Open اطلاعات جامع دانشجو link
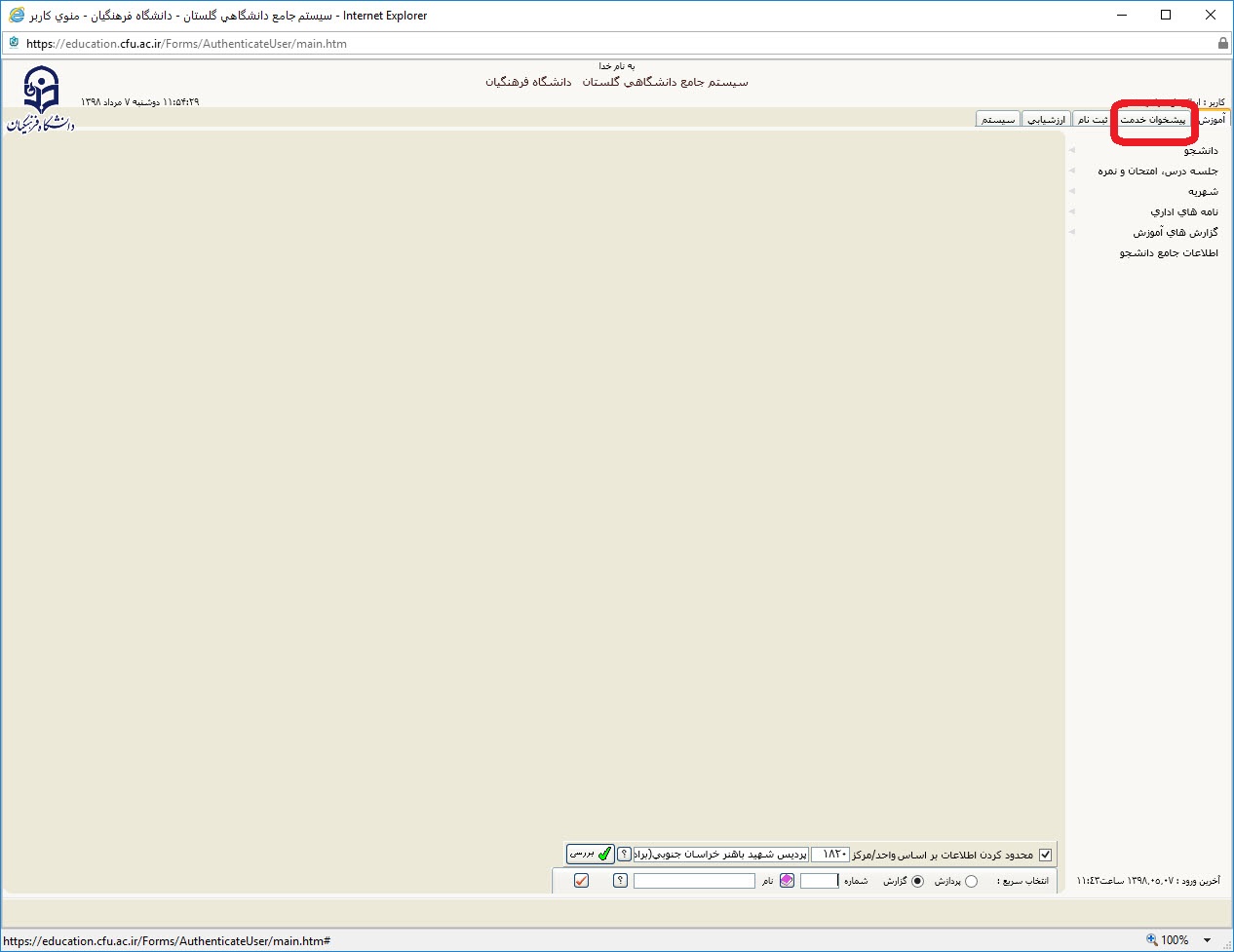Image resolution: width=1234 pixels, height=952 pixels. point(1168,253)
